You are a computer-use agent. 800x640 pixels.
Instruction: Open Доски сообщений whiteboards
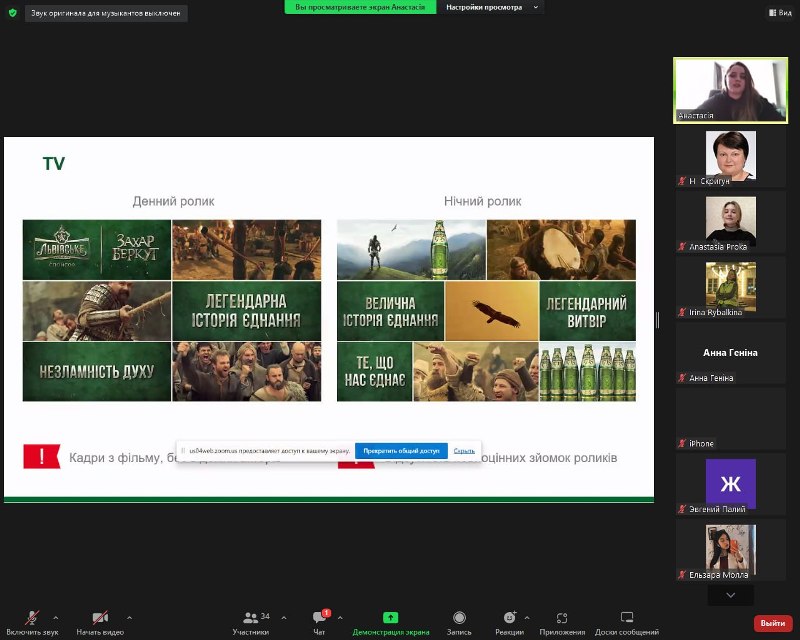[627, 623]
